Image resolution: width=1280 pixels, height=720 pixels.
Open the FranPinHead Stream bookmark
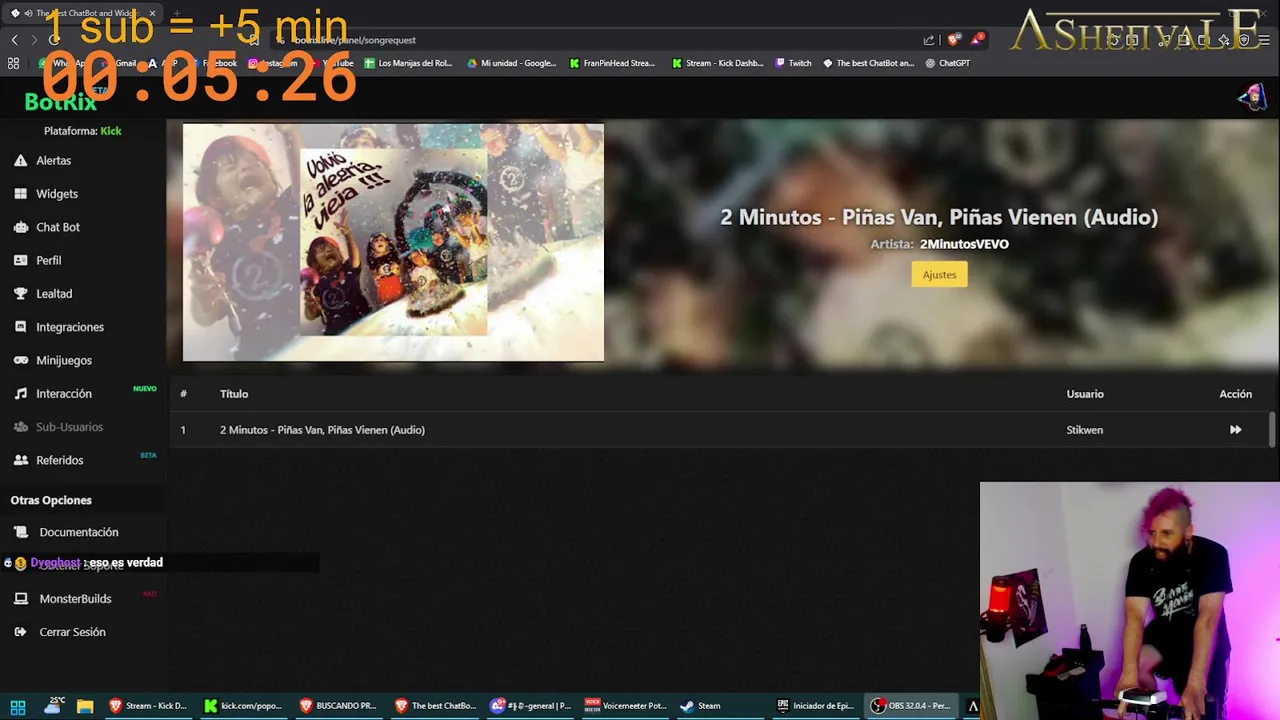612,63
